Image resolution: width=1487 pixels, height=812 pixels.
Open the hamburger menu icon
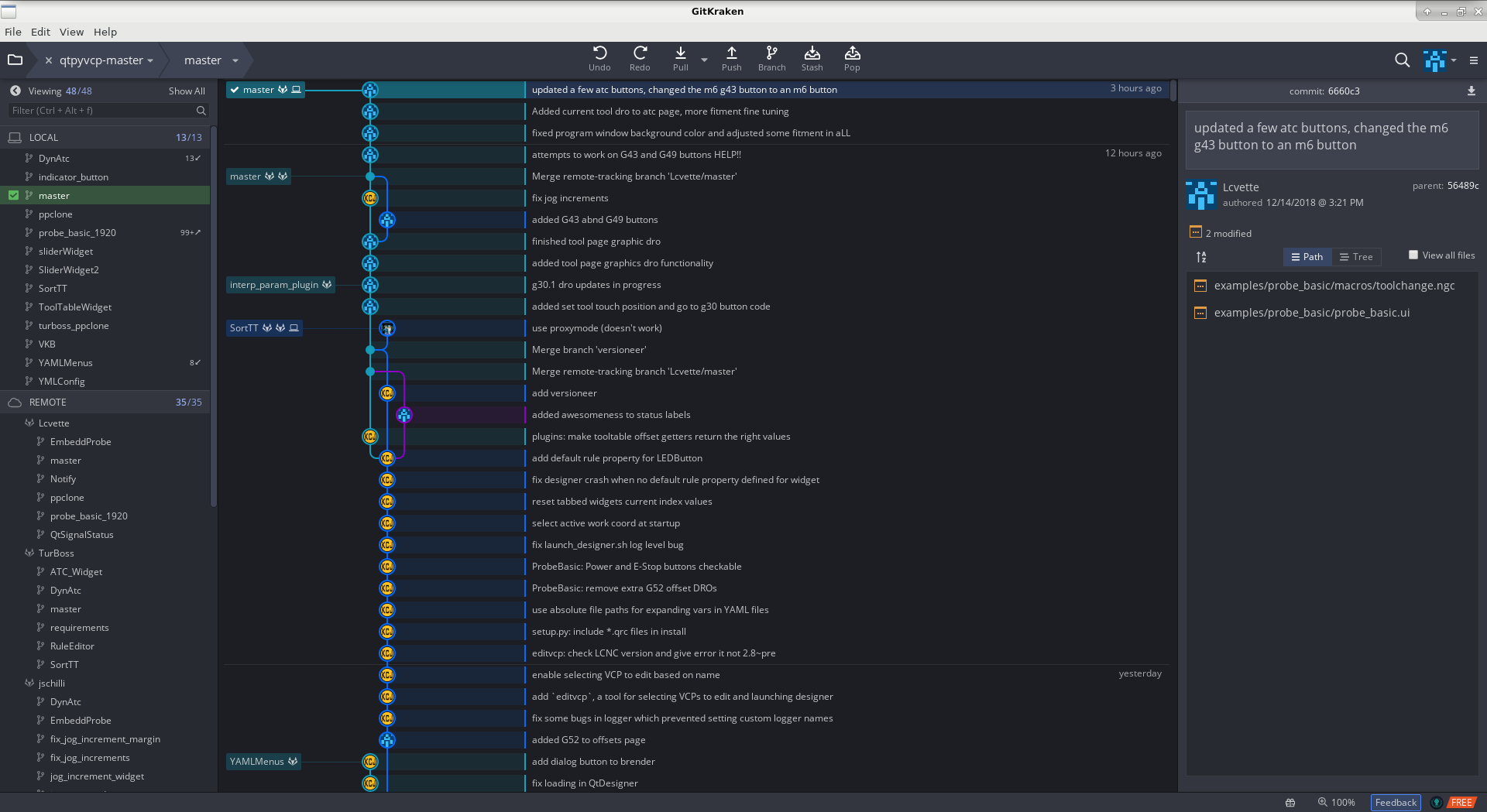(x=1473, y=60)
